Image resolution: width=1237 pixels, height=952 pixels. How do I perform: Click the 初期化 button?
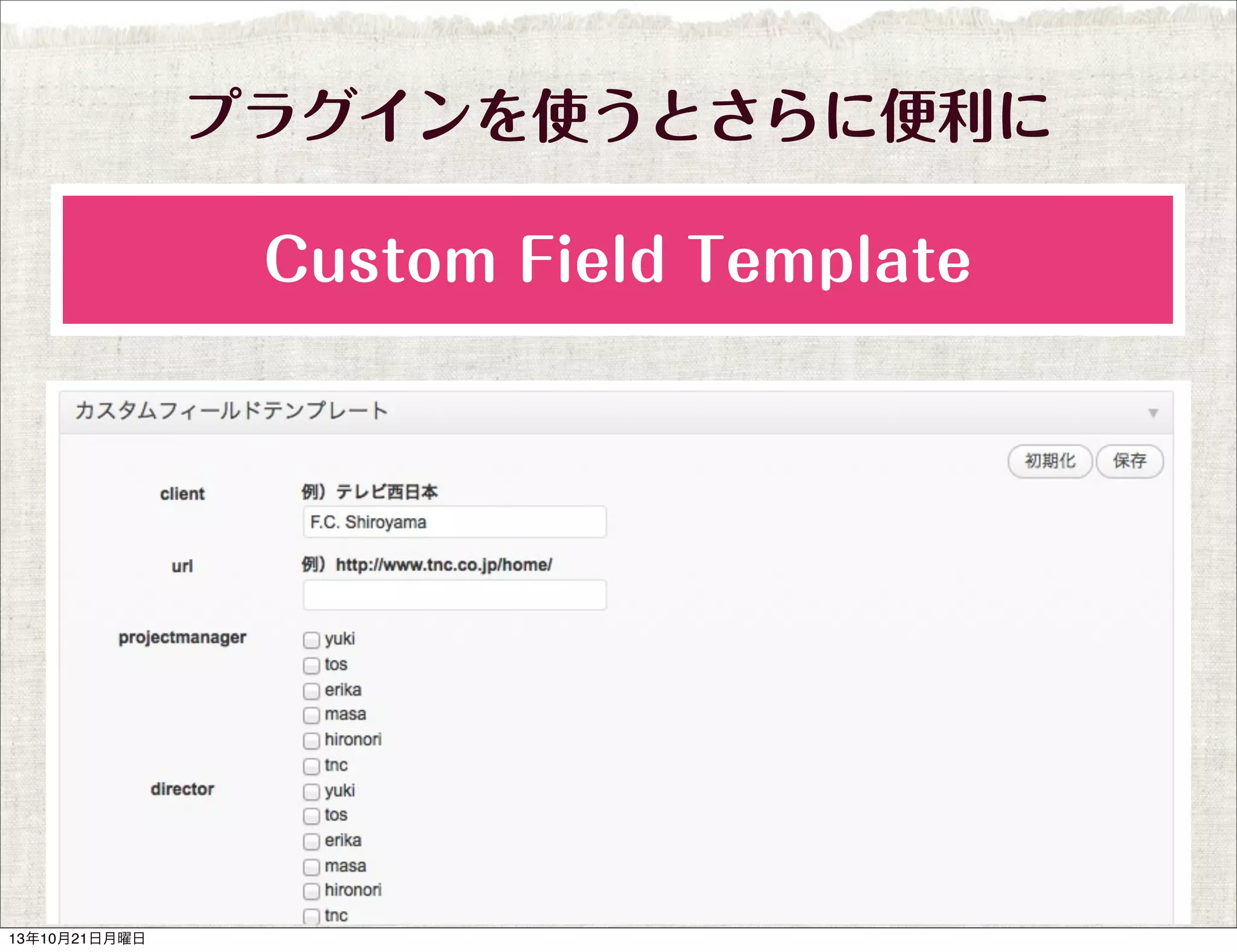coord(1050,462)
